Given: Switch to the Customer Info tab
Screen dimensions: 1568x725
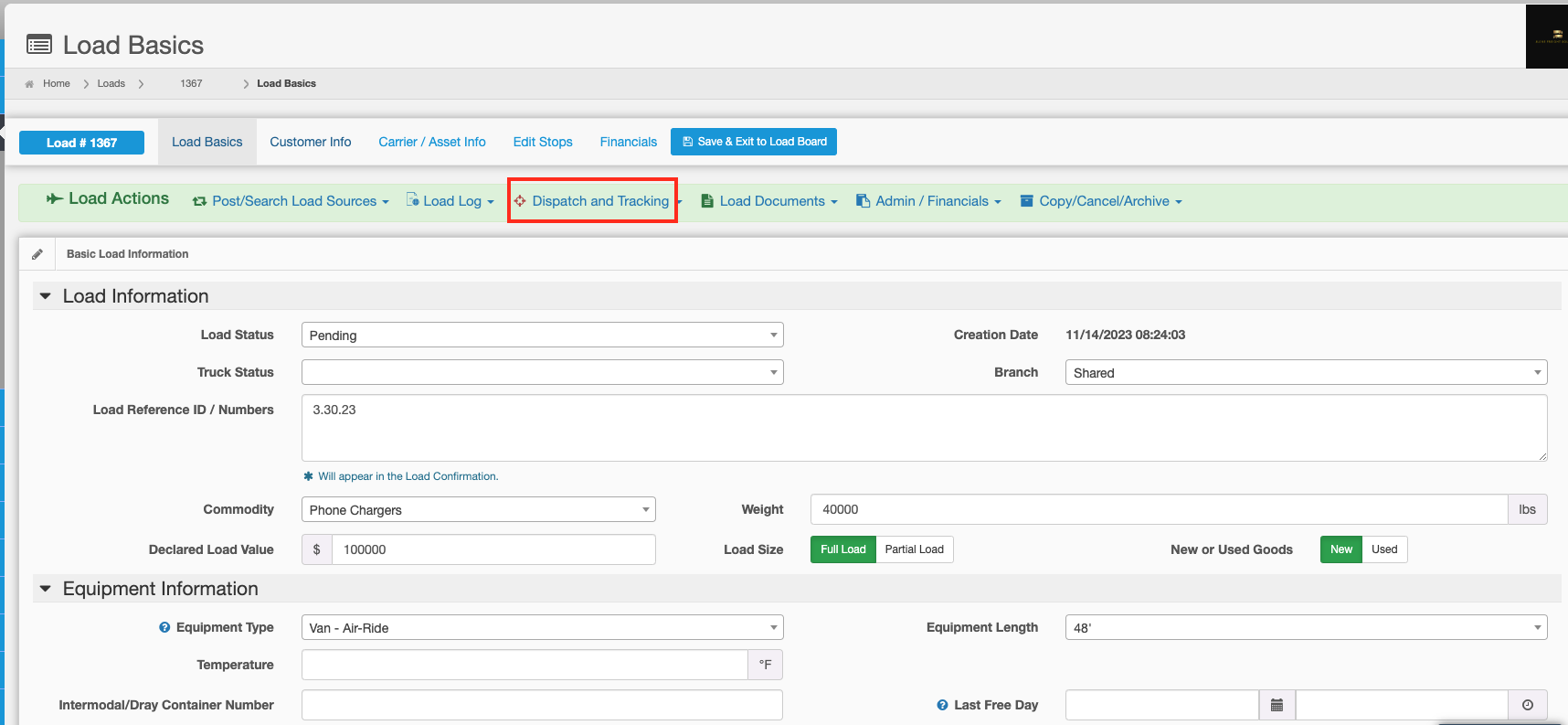Looking at the screenshot, I should (310, 142).
